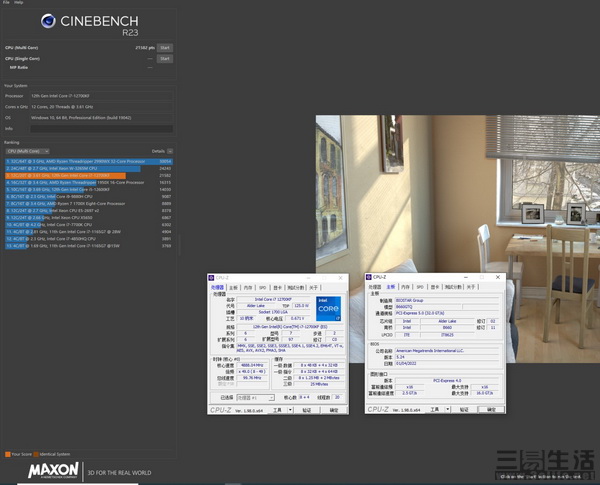Image resolution: width=600 pixels, height=485 pixels.
Task: Click the Cinebench R23 logo icon
Action: tap(49, 20)
